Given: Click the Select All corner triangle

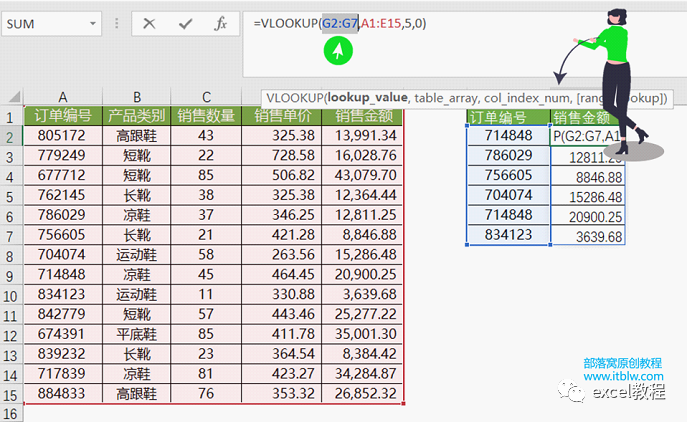Looking at the screenshot, I should (13, 97).
